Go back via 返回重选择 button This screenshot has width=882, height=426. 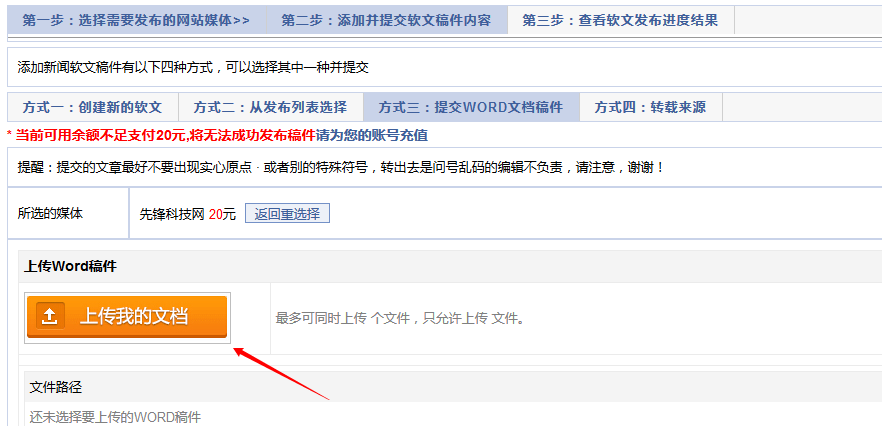point(287,214)
